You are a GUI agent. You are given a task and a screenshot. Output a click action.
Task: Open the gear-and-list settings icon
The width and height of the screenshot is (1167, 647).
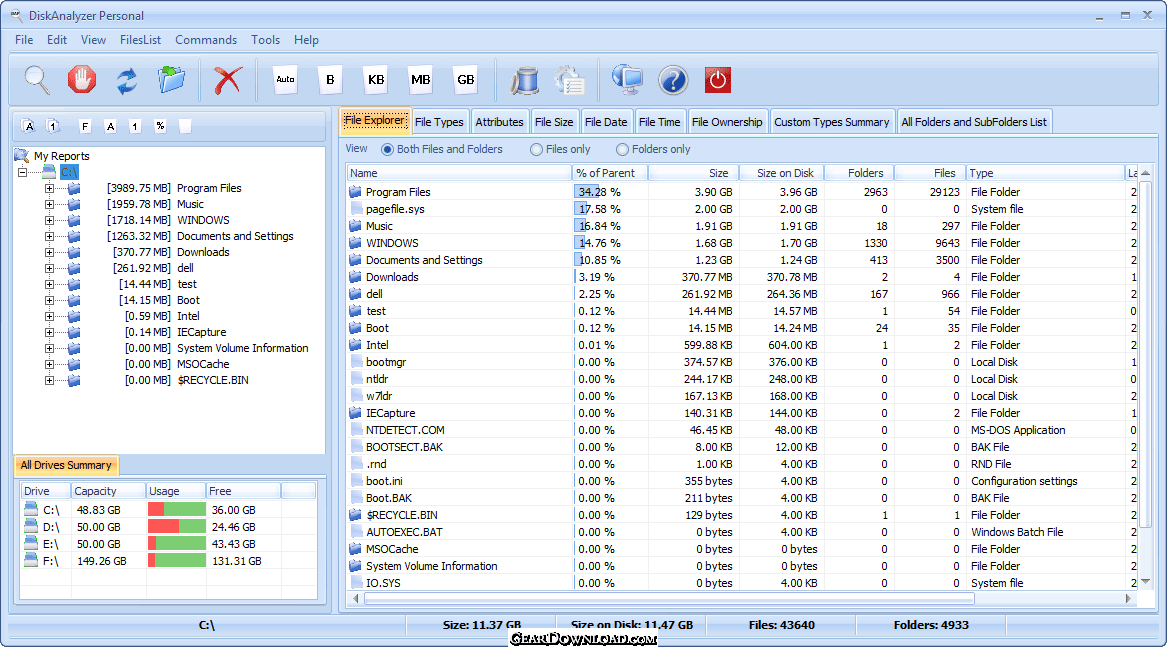click(570, 80)
